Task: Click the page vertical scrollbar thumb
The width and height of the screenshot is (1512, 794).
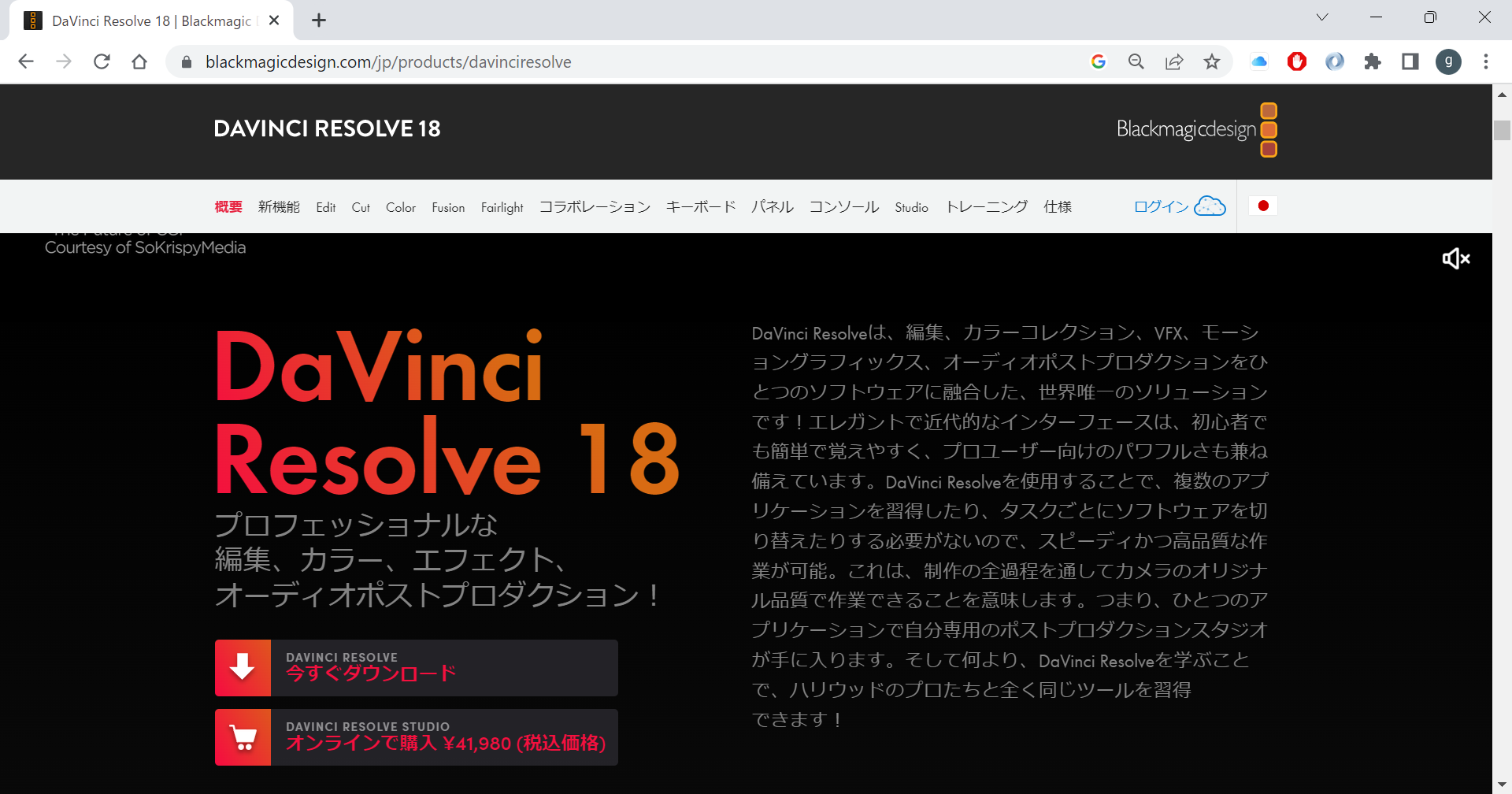Action: point(1502,130)
